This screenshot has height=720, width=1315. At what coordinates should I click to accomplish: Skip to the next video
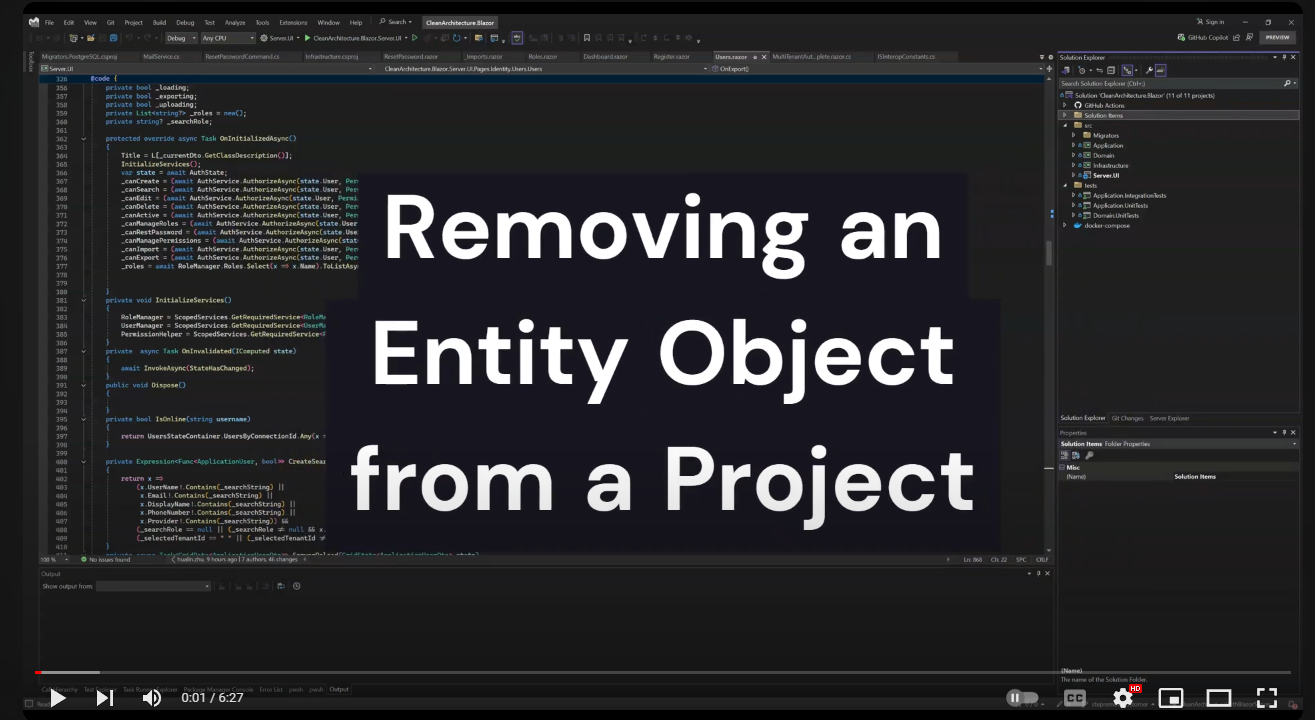tap(104, 698)
